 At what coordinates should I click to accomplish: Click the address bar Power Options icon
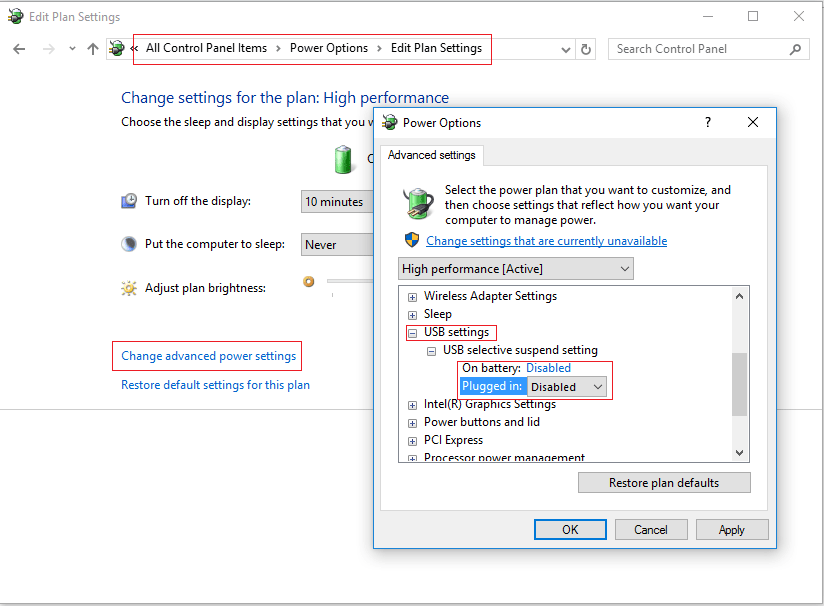click(117, 48)
